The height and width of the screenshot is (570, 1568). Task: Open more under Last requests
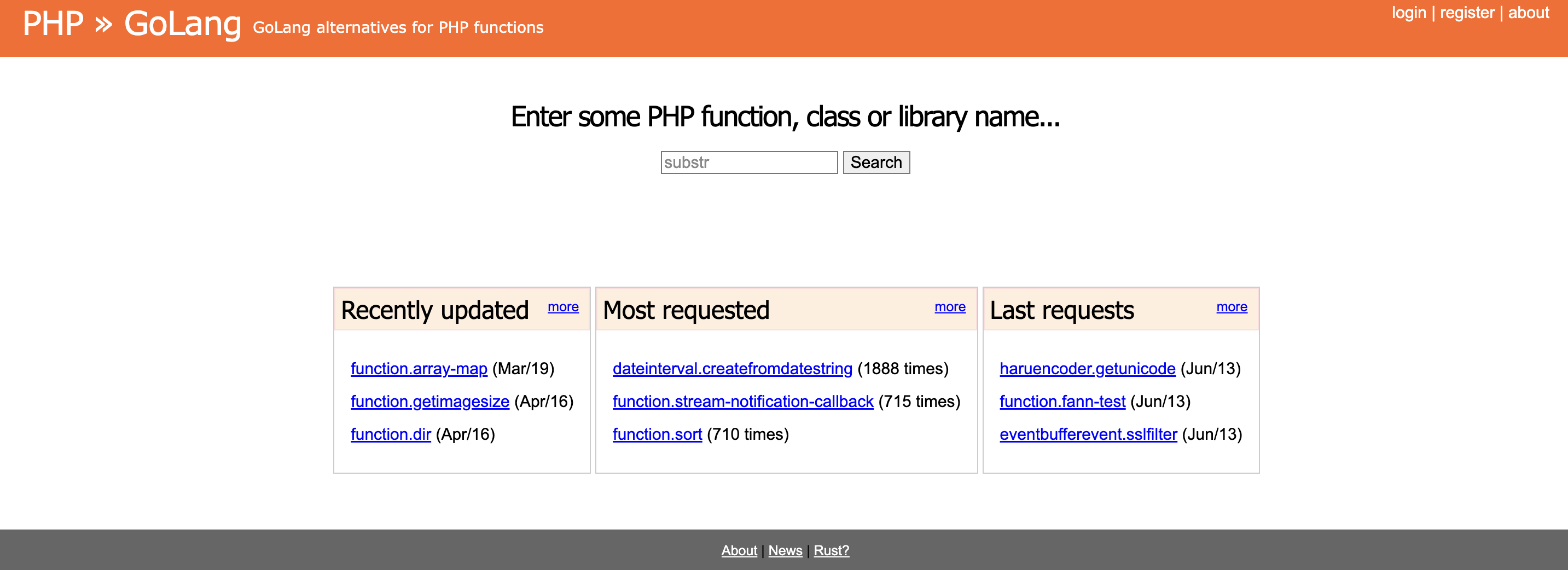point(1232,307)
